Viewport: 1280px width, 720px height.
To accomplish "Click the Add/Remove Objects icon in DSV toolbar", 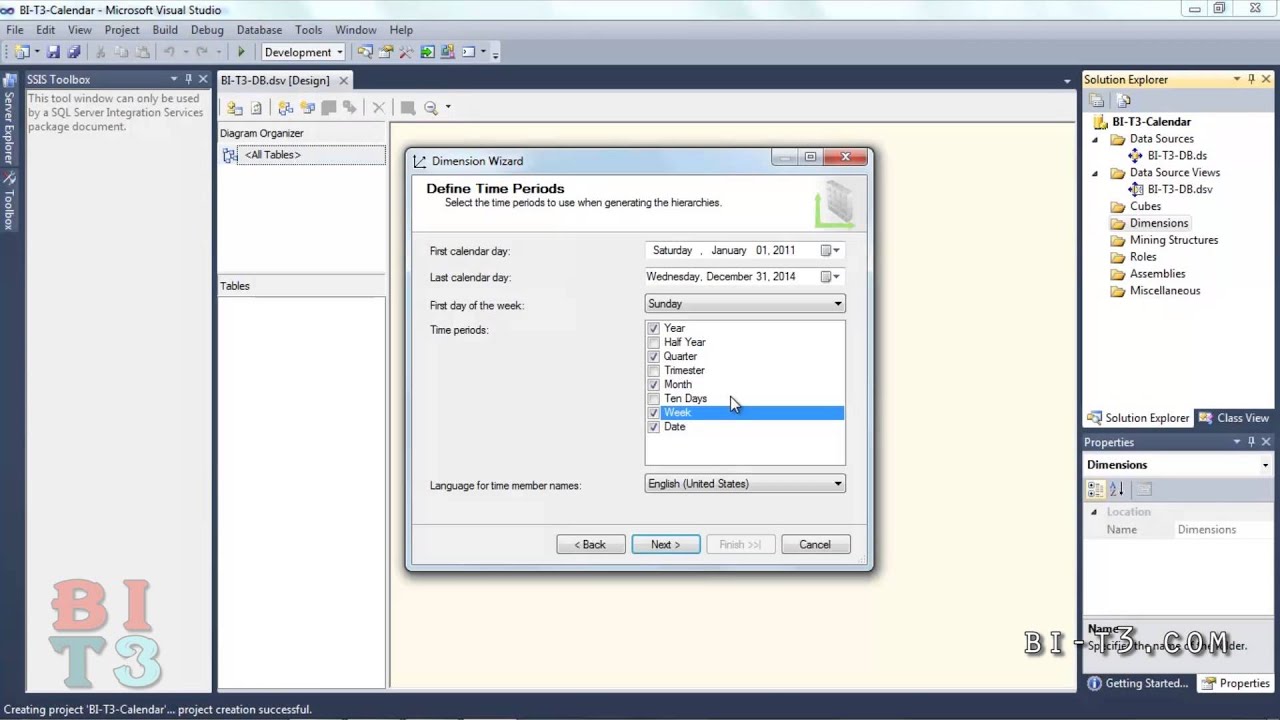I will click(x=234, y=108).
